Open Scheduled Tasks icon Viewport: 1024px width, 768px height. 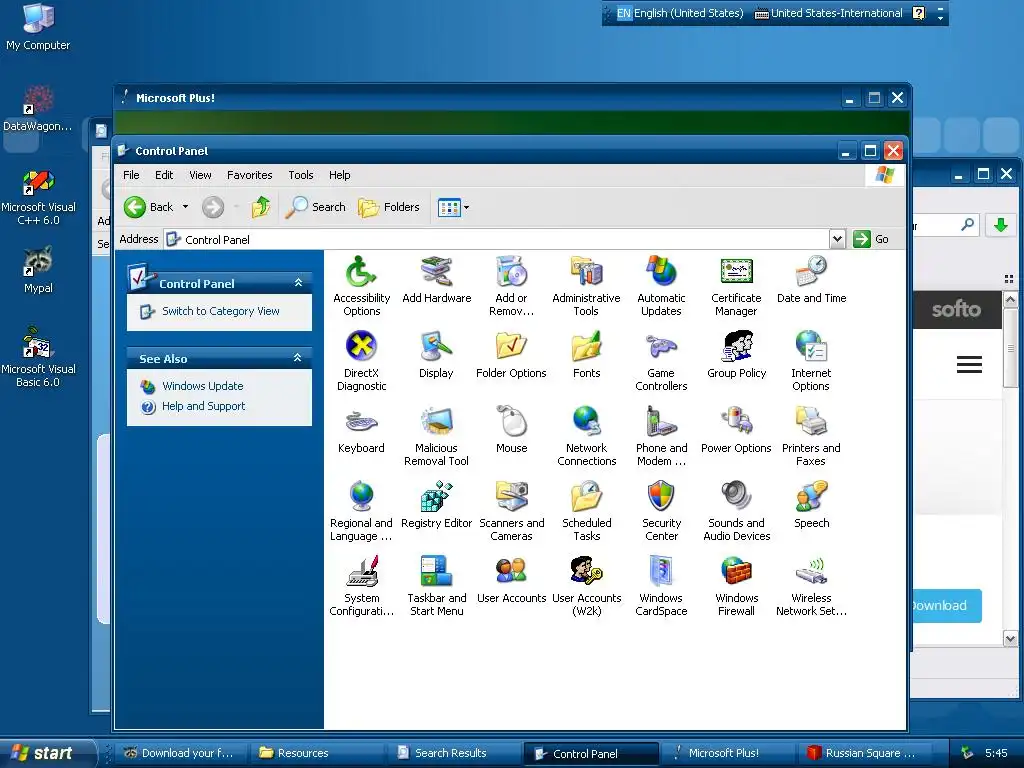[x=586, y=498]
